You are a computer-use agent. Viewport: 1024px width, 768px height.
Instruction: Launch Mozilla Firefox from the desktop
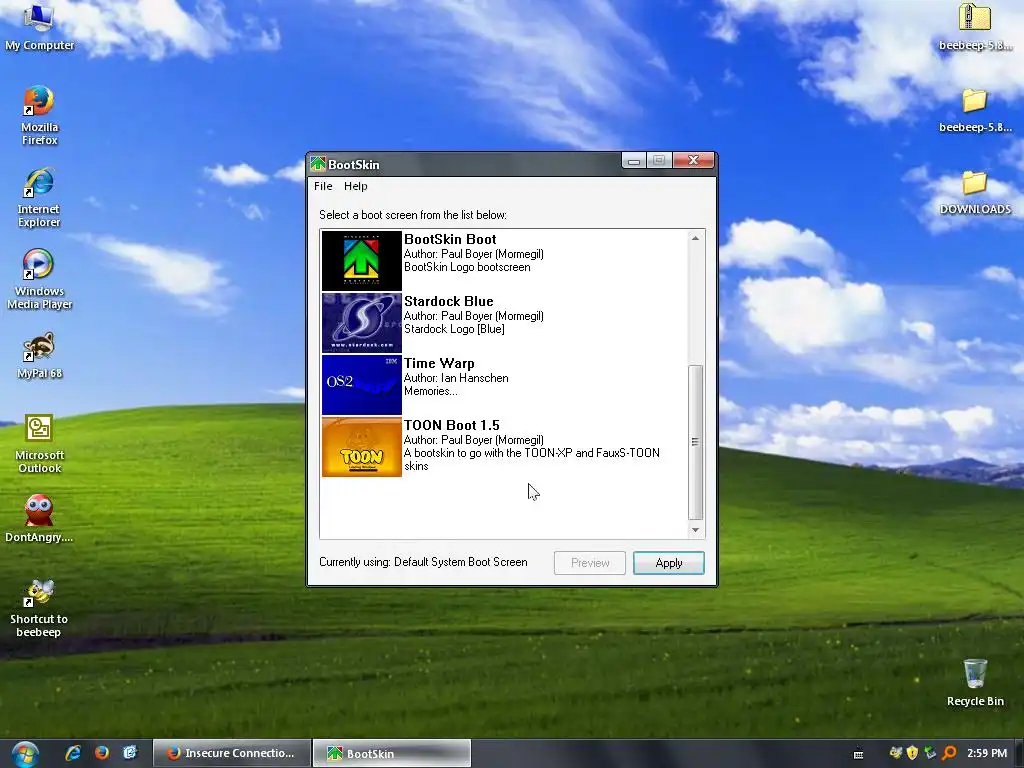(x=39, y=116)
